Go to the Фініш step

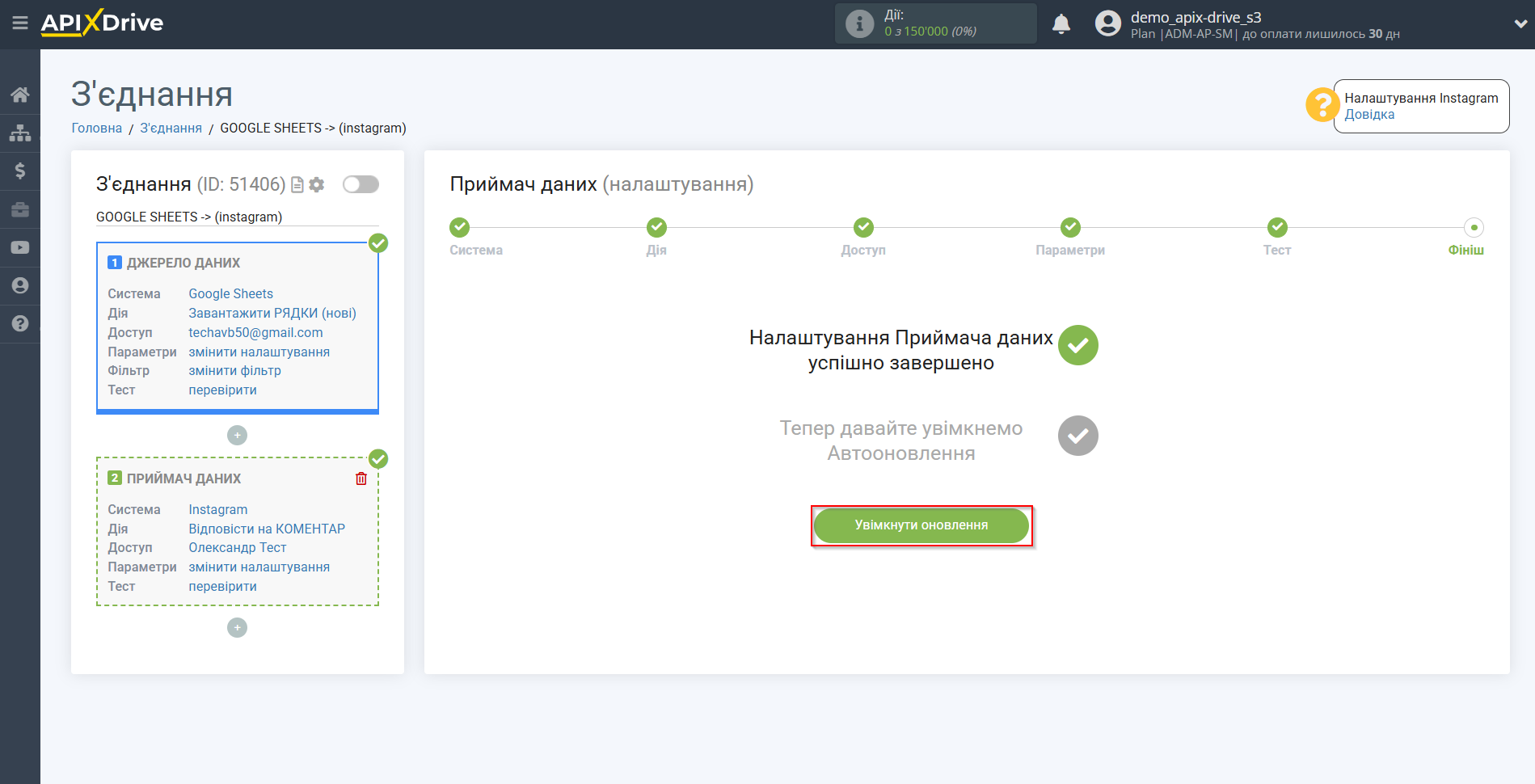pos(1474,227)
